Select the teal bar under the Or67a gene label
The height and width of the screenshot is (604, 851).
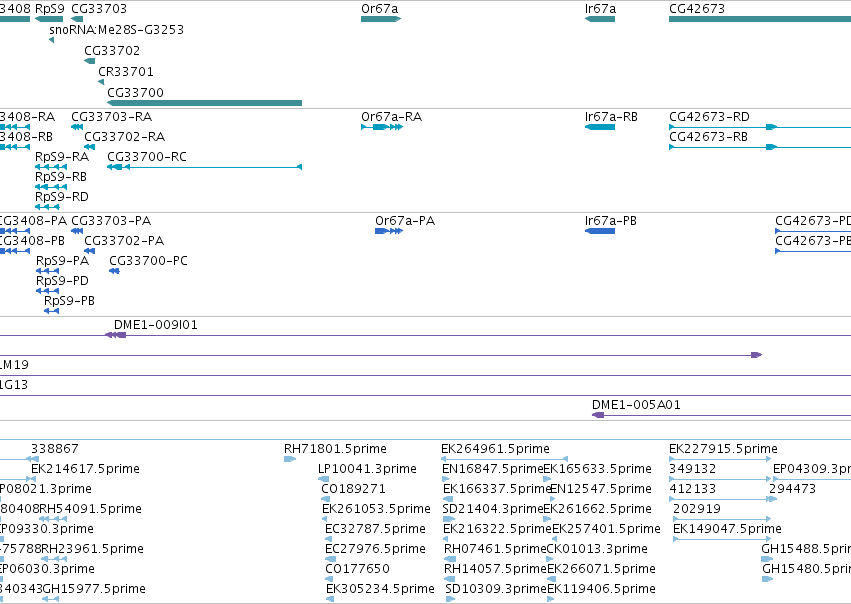[x=381, y=20]
